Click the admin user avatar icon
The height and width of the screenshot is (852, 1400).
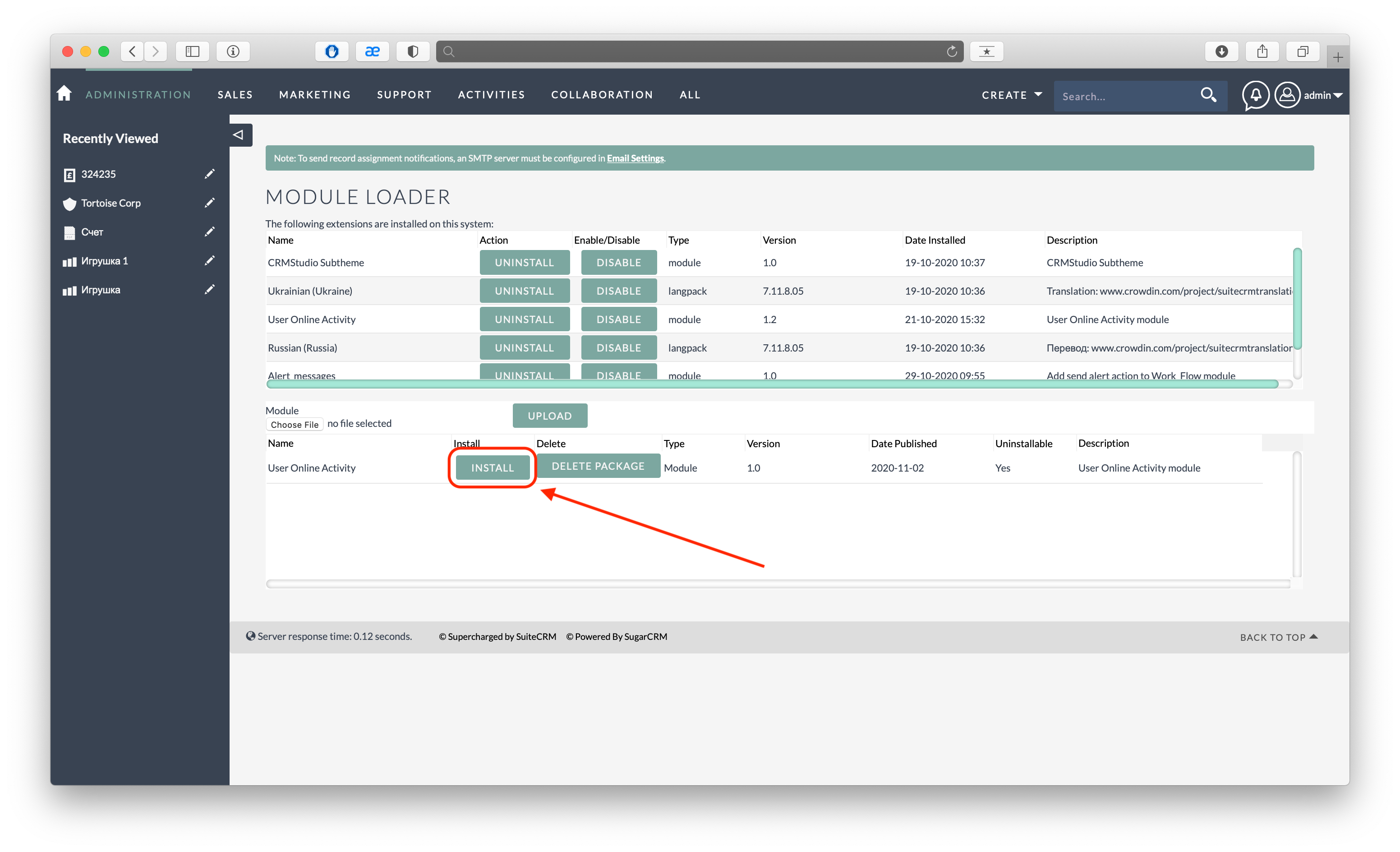[x=1288, y=95]
